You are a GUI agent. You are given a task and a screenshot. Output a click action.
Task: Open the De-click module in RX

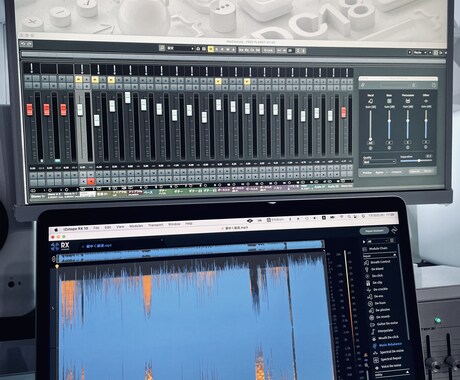coord(374,276)
